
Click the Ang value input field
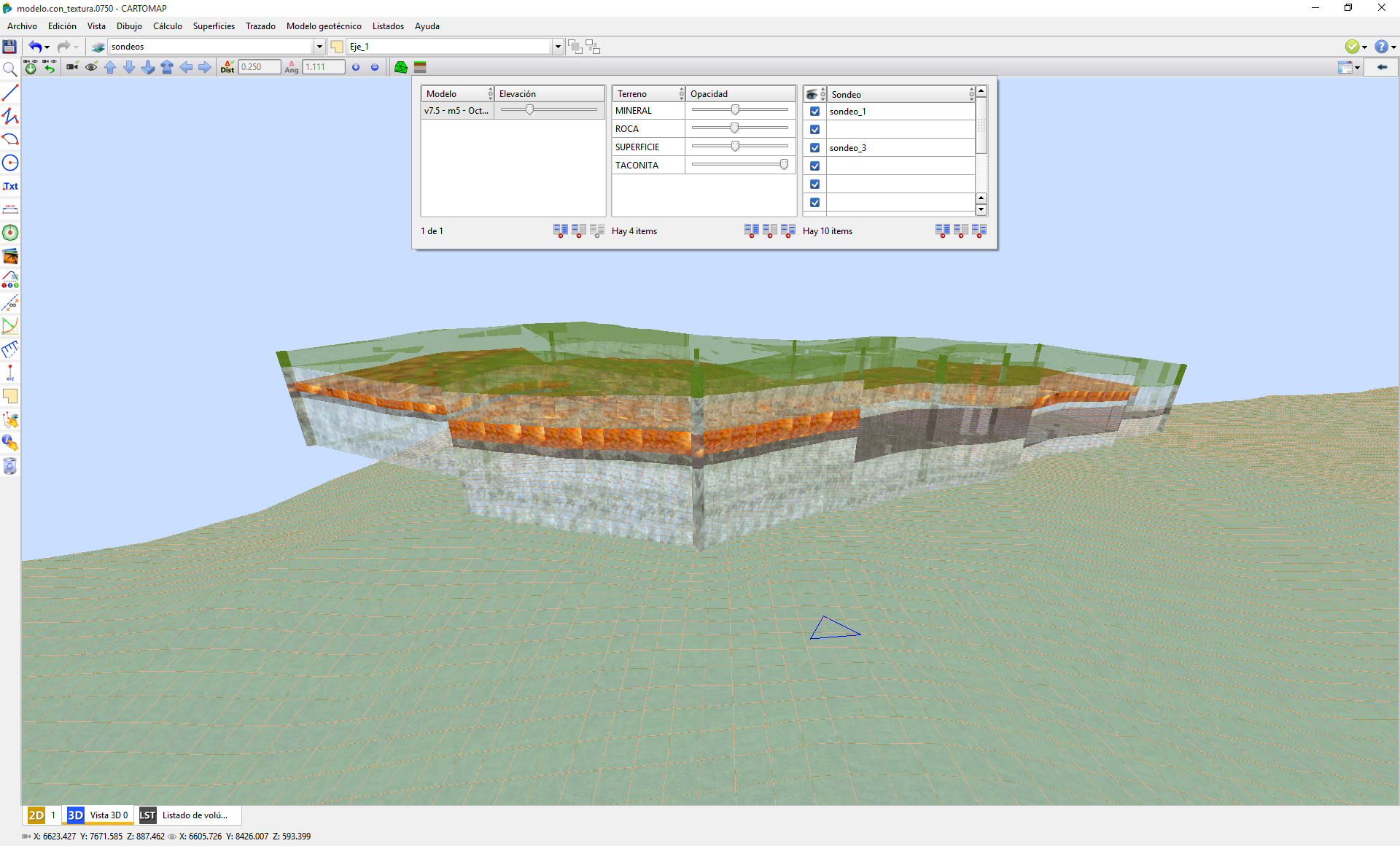pos(323,67)
